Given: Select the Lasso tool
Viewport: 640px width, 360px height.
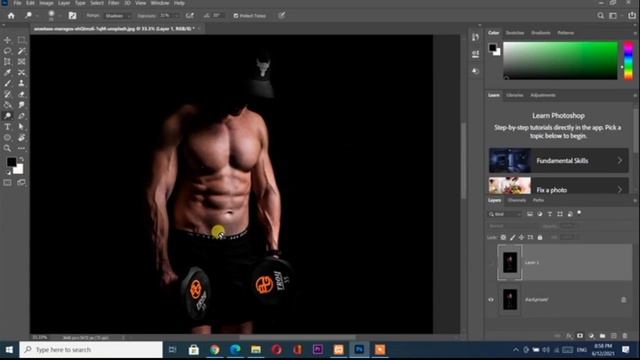Looking at the screenshot, I should 7,51.
